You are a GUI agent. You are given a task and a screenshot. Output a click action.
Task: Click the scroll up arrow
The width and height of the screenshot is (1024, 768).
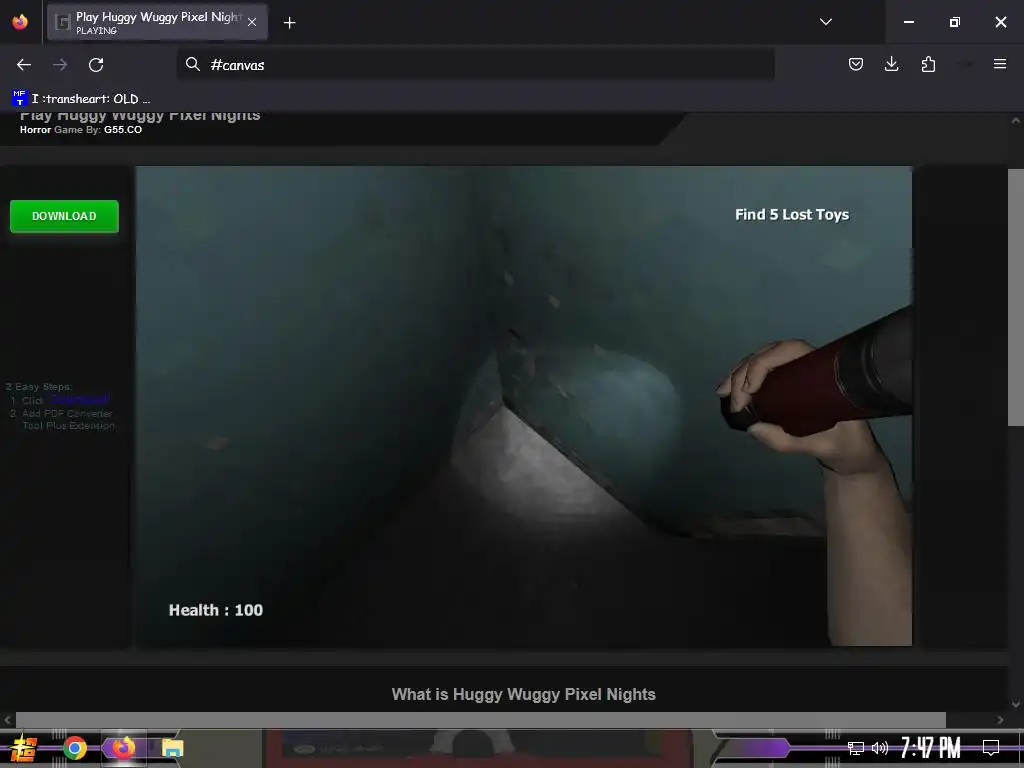point(1016,121)
